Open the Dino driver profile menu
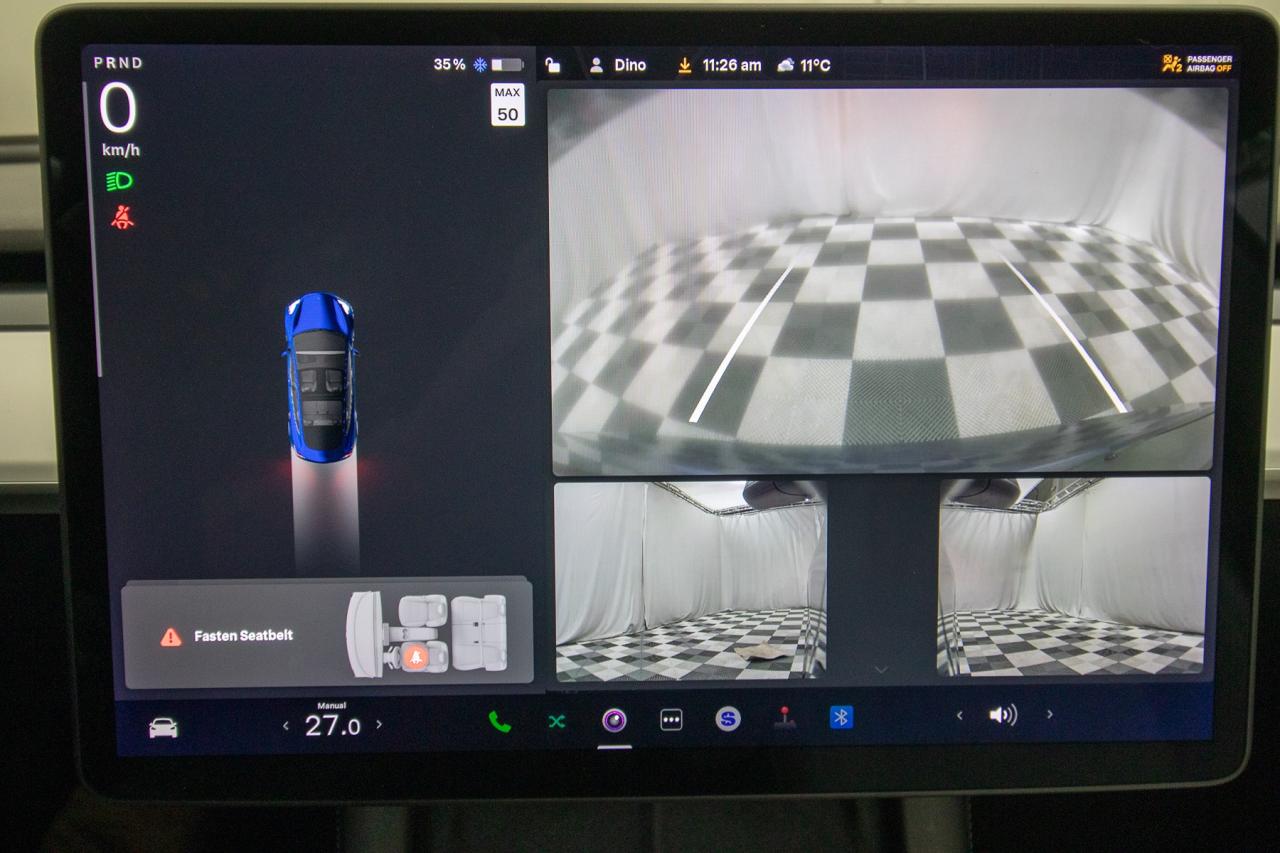This screenshot has width=1280, height=853. click(618, 65)
